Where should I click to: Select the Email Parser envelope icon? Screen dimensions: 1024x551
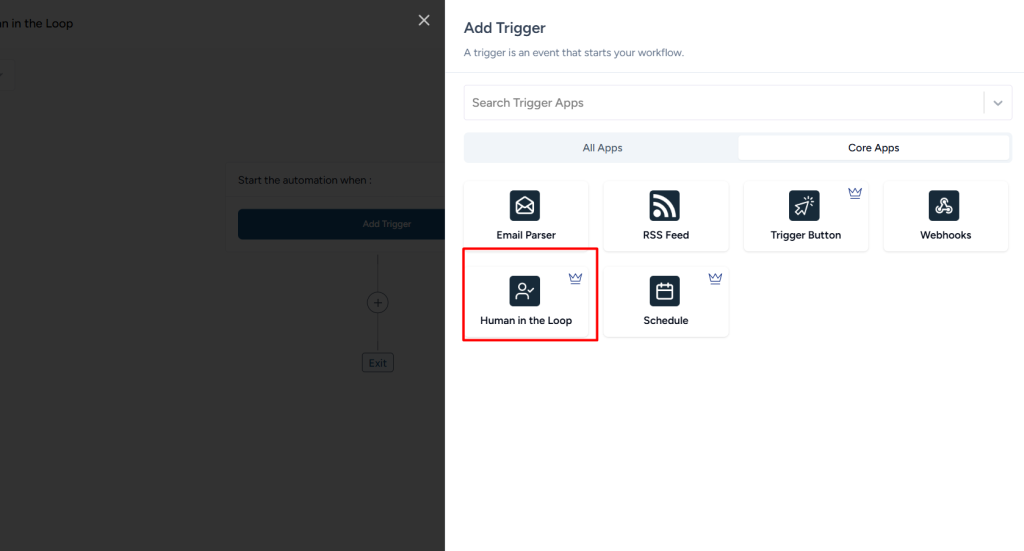coord(525,206)
